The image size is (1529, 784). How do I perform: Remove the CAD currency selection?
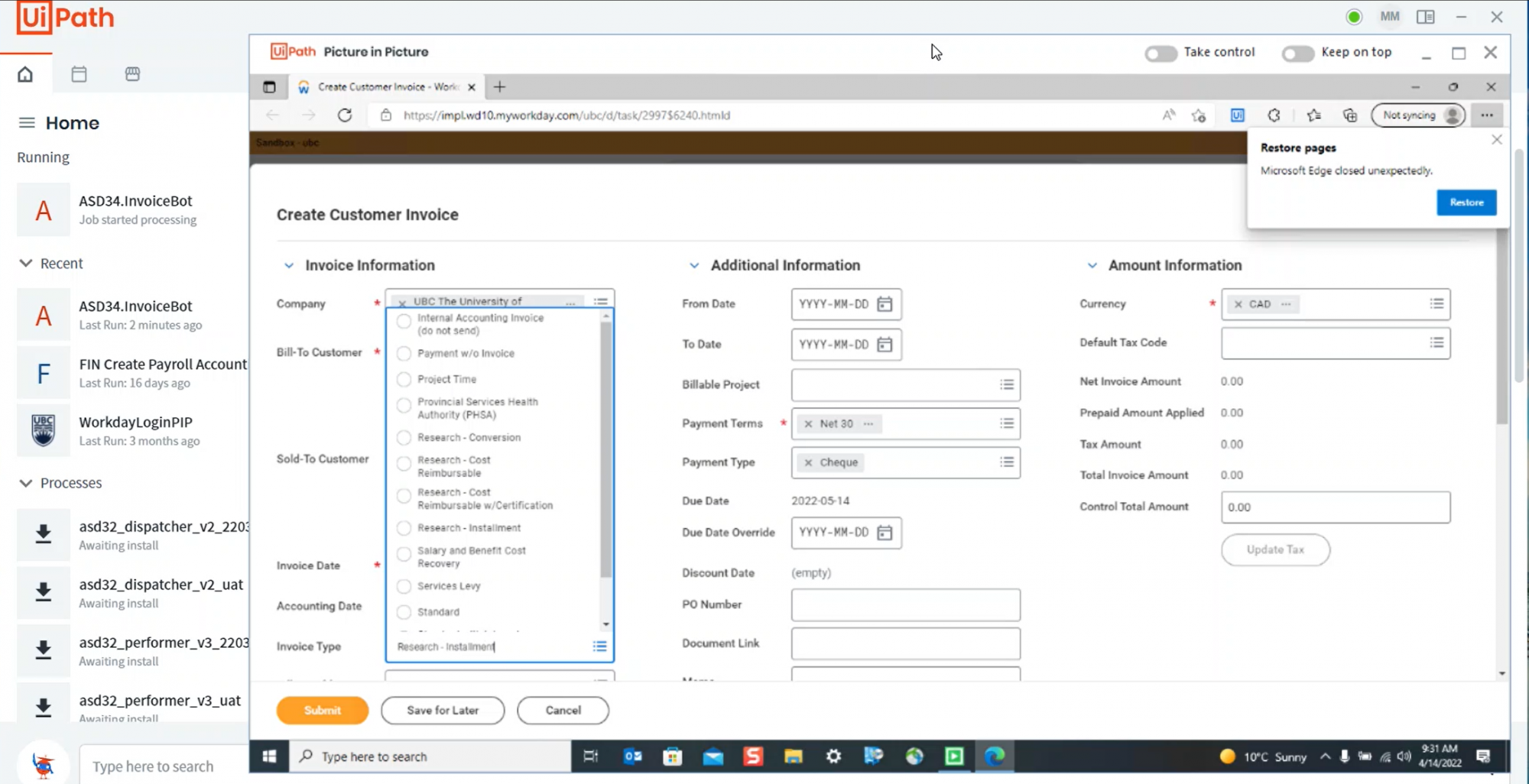pyautogui.click(x=1238, y=304)
